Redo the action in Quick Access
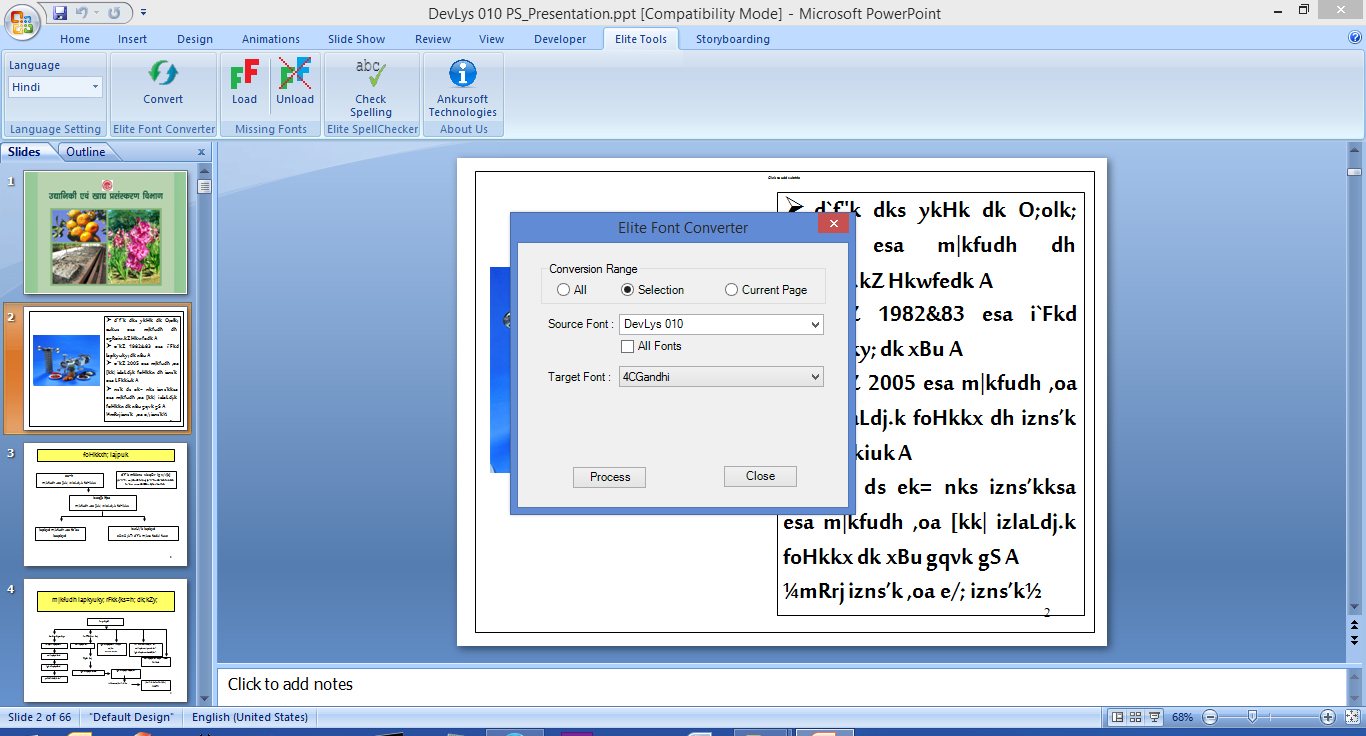 tap(114, 13)
